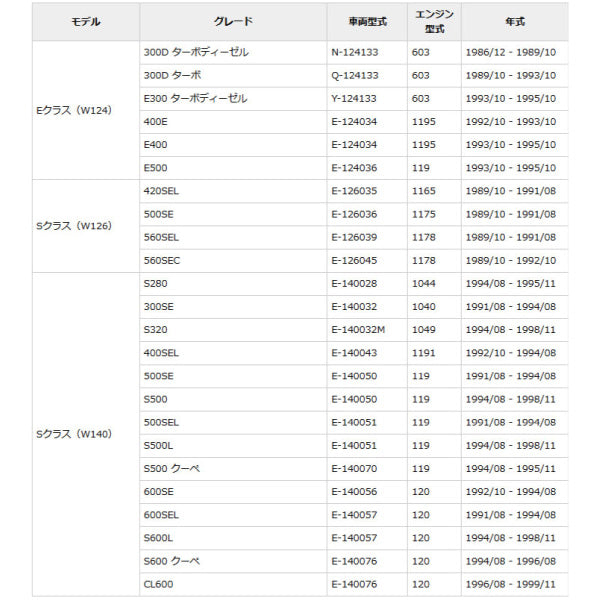The width and height of the screenshot is (600, 600).
Task: Click the 年式 column header
Action: [x=515, y=20]
